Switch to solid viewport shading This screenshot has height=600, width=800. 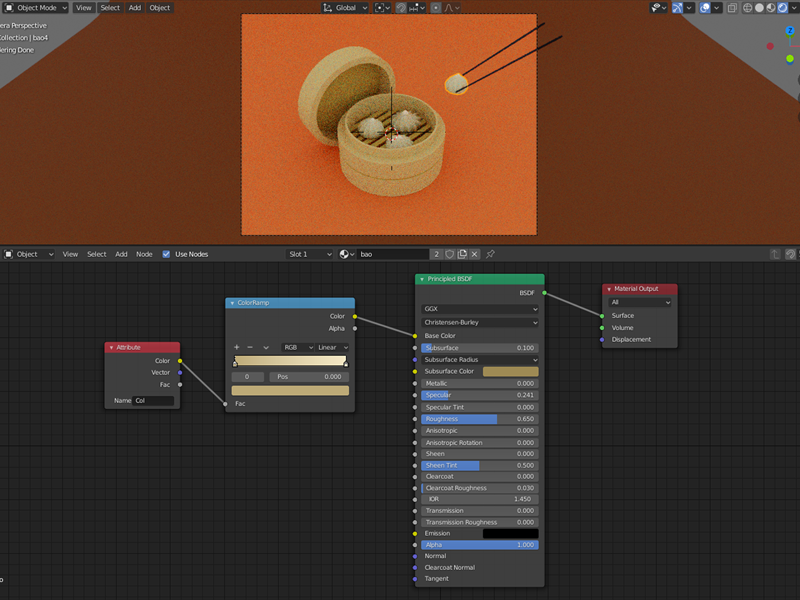tap(759, 8)
